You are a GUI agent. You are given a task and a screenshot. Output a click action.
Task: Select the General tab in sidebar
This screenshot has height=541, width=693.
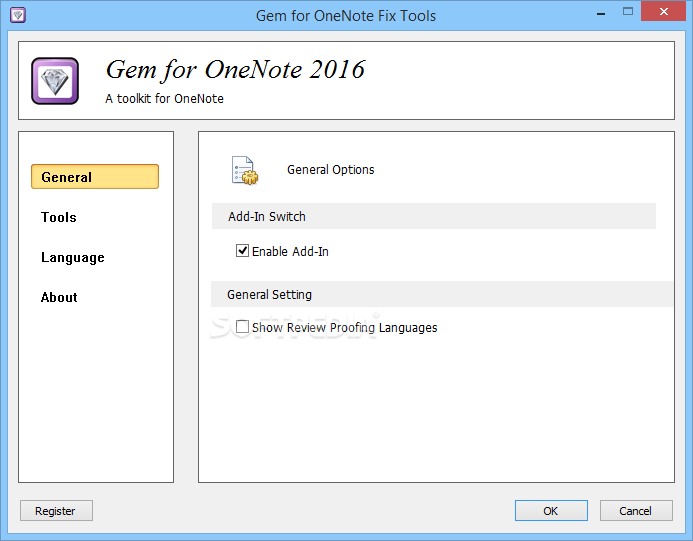pos(95,177)
